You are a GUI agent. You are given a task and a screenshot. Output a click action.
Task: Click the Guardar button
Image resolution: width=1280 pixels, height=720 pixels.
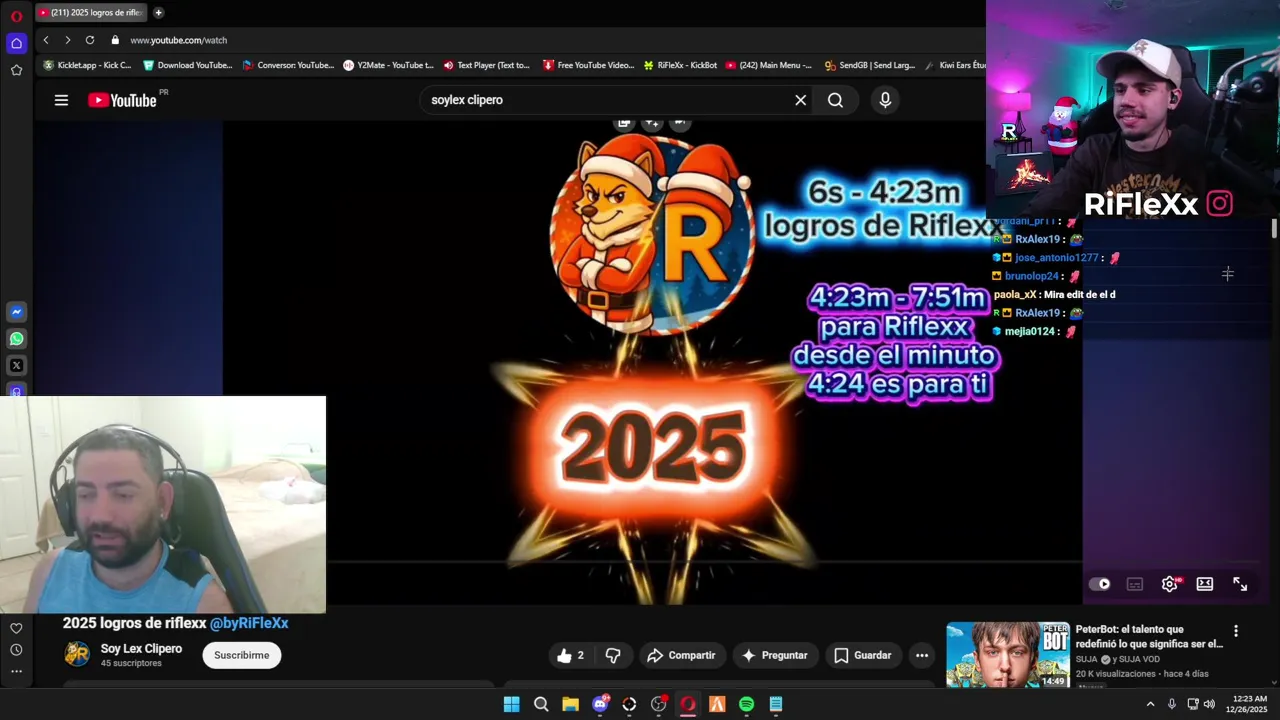[x=862, y=656]
